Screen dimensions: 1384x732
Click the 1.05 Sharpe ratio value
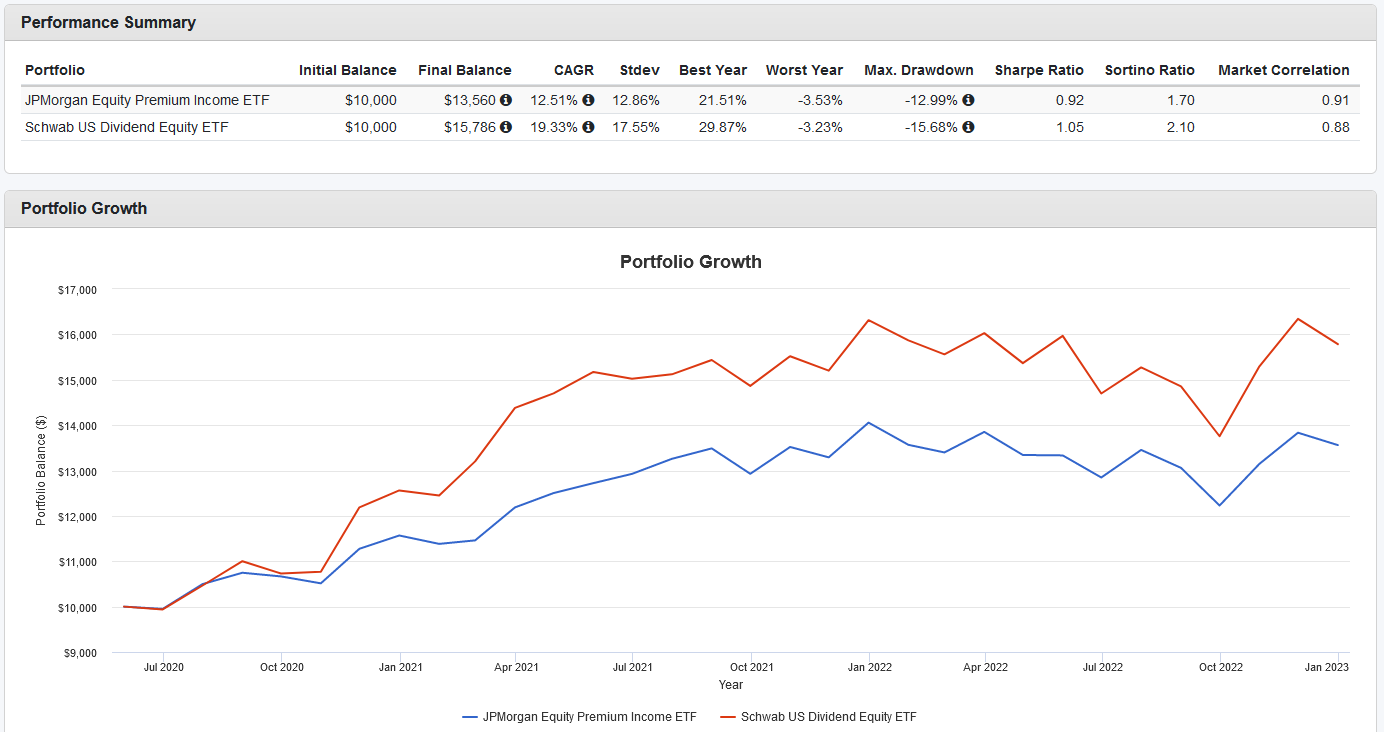click(1070, 127)
